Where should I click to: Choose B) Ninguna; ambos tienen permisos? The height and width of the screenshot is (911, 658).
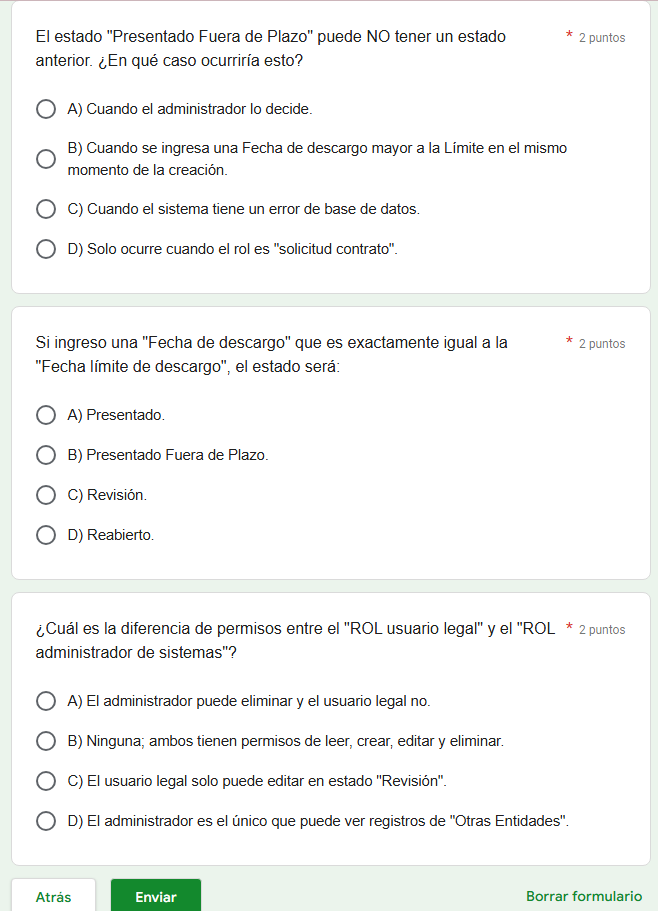[46, 741]
